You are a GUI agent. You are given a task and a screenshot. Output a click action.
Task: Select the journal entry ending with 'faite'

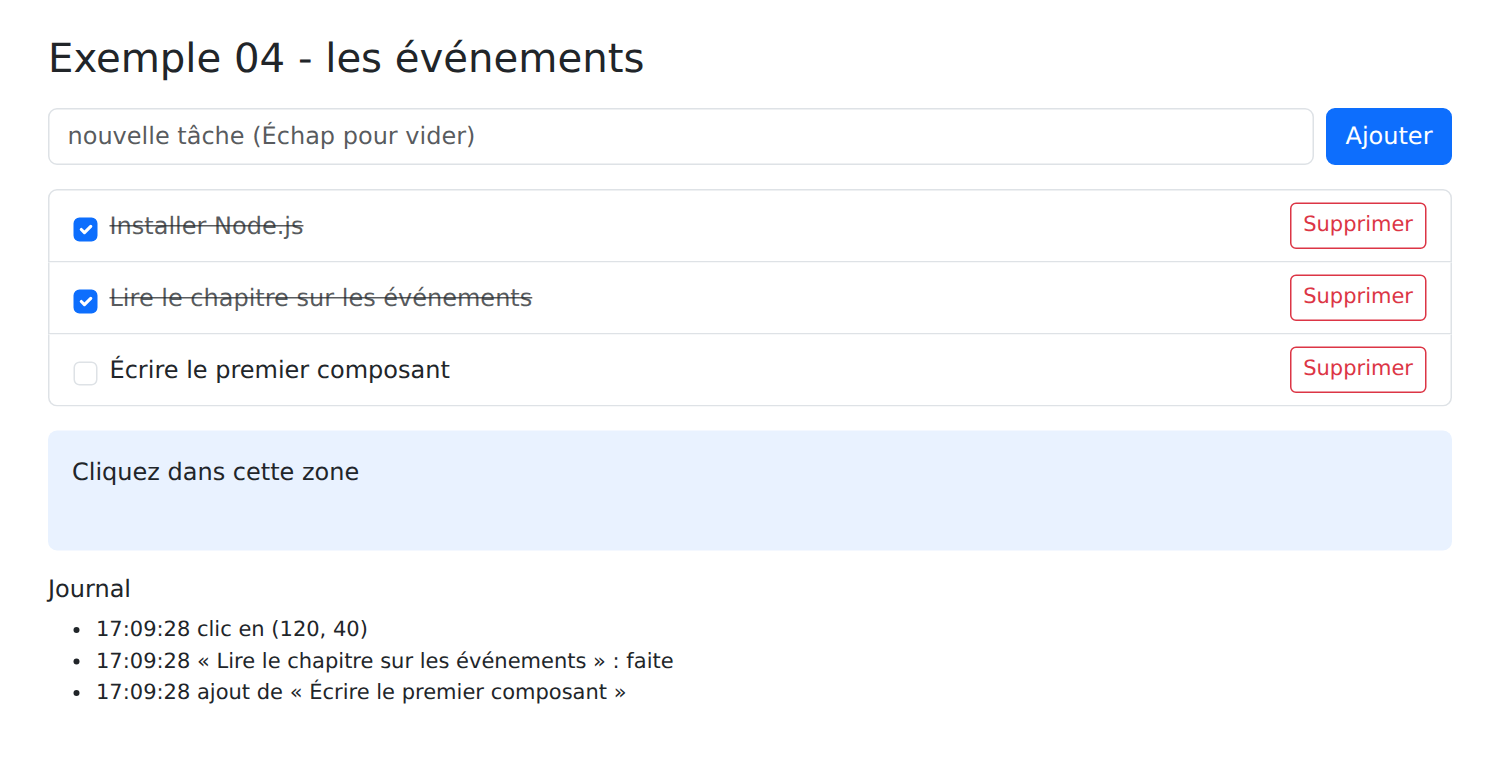coord(385,661)
